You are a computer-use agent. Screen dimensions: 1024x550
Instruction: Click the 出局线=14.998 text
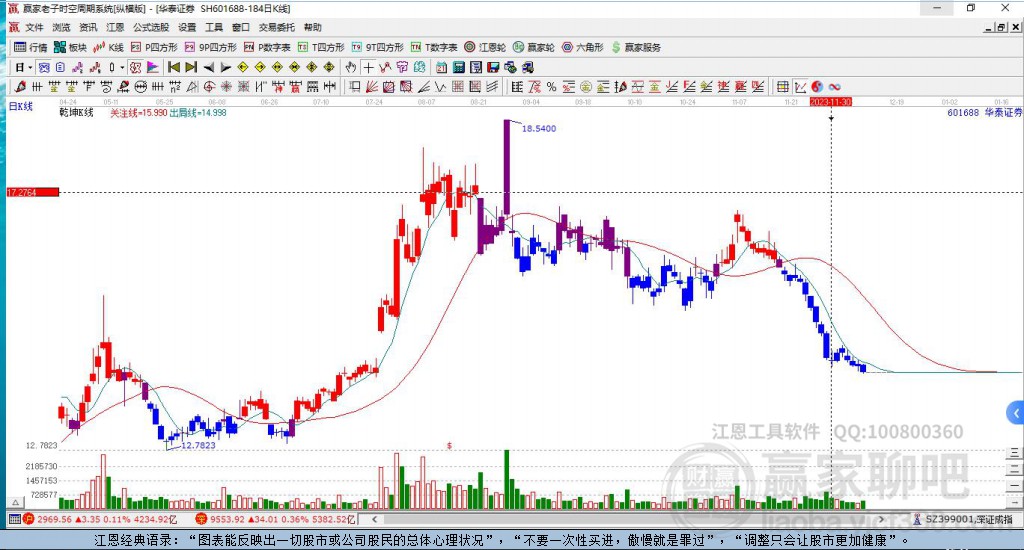[x=198, y=112]
